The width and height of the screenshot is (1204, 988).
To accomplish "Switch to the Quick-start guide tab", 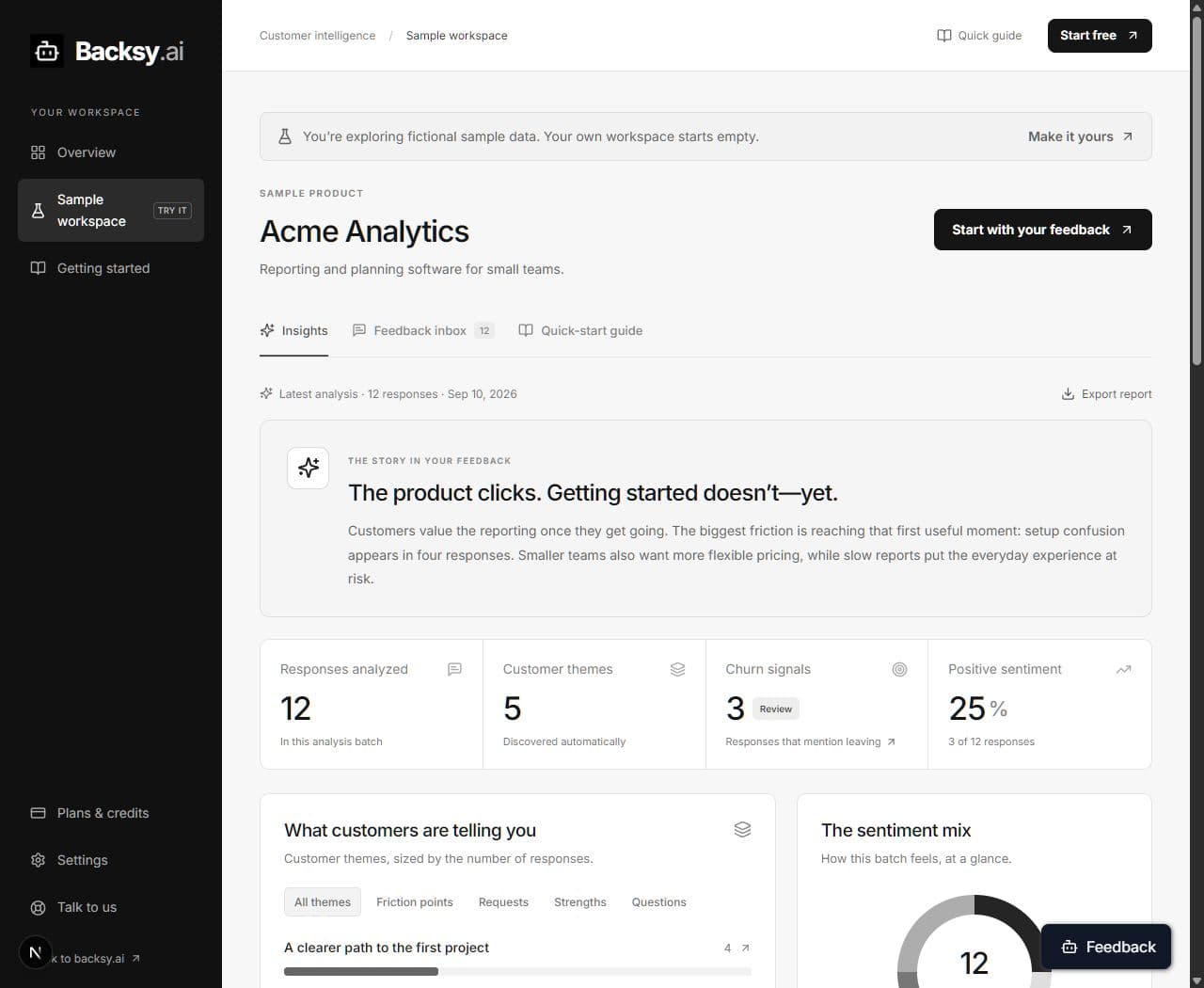I will coord(580,331).
